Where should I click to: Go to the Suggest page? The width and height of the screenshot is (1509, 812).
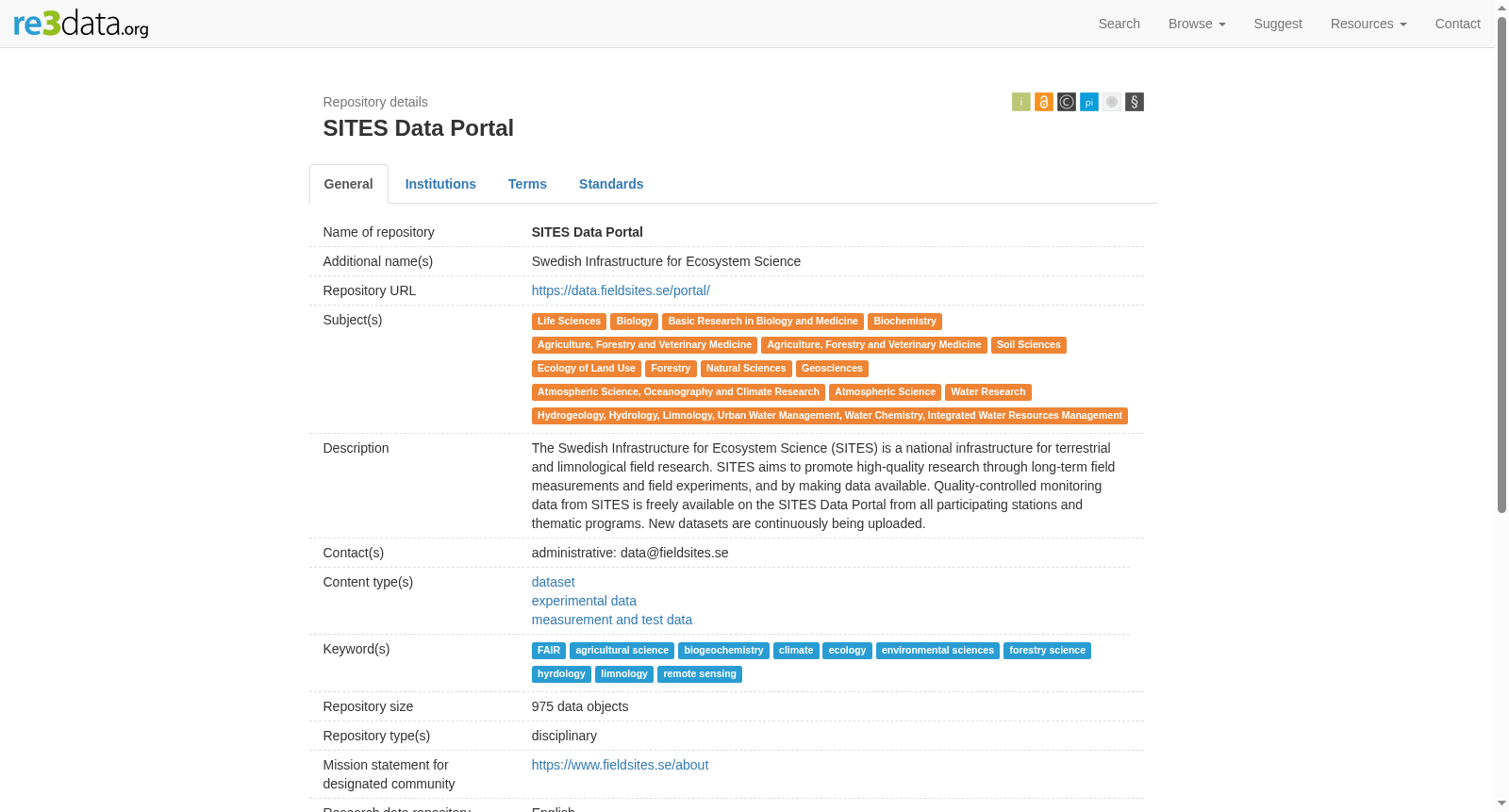point(1278,24)
